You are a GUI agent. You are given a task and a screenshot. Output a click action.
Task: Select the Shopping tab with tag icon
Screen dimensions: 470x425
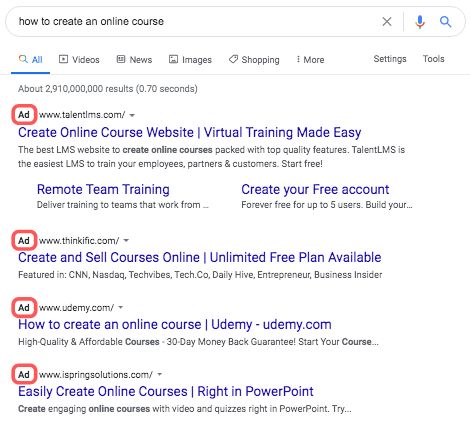254,60
